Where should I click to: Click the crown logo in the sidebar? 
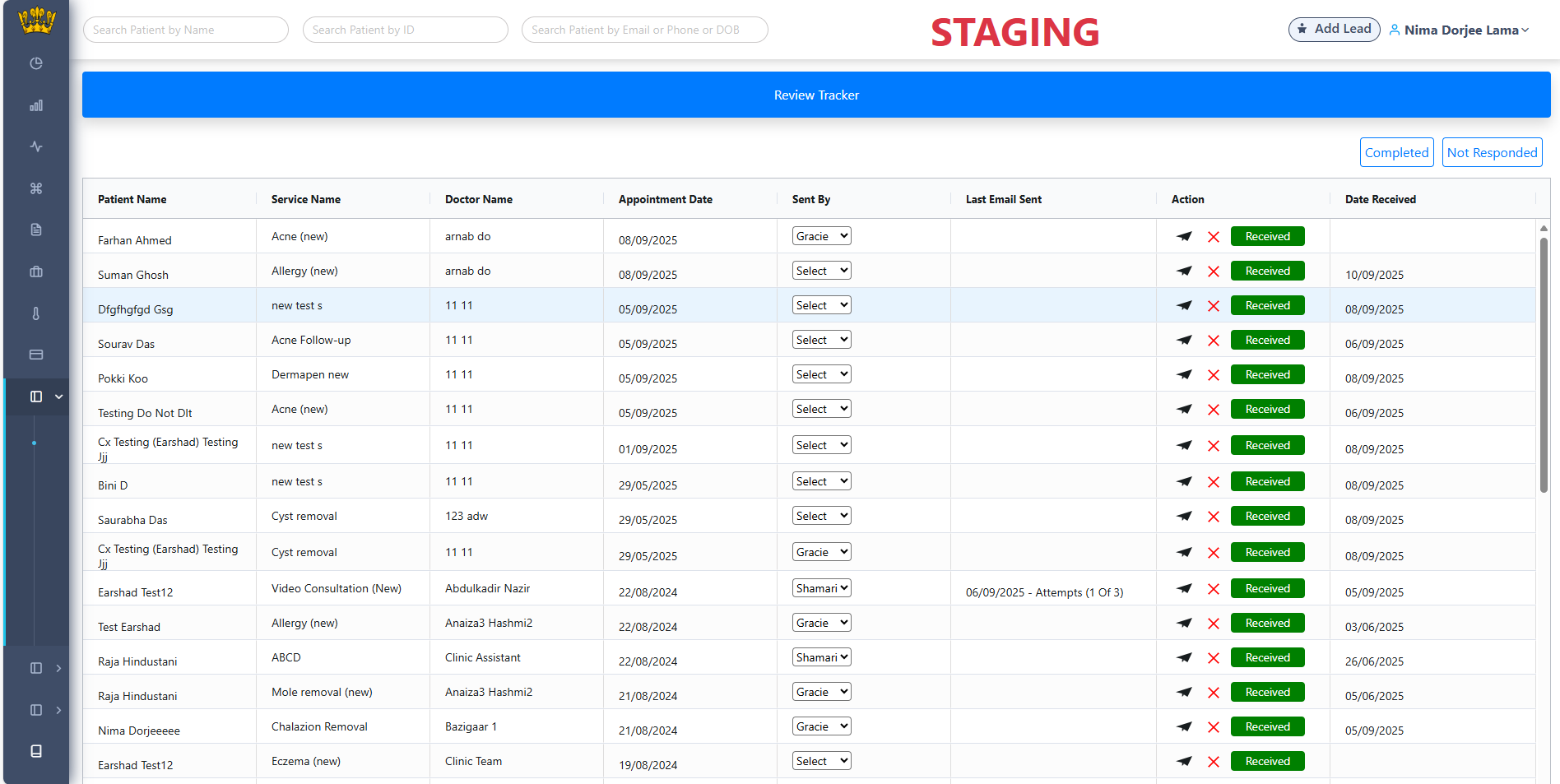(x=36, y=21)
